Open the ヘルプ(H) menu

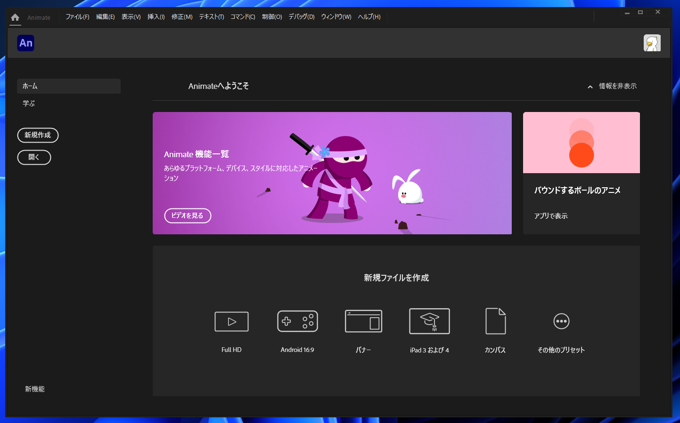point(369,17)
